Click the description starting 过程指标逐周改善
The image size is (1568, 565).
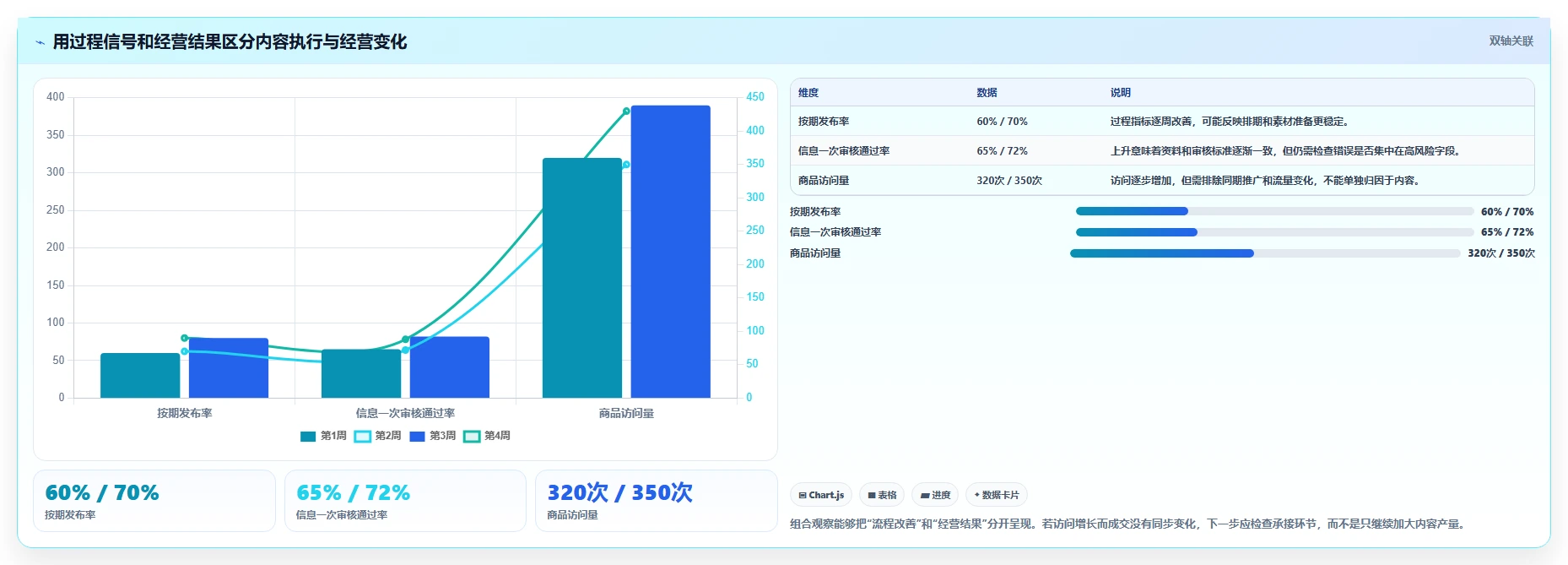pos(1230,122)
